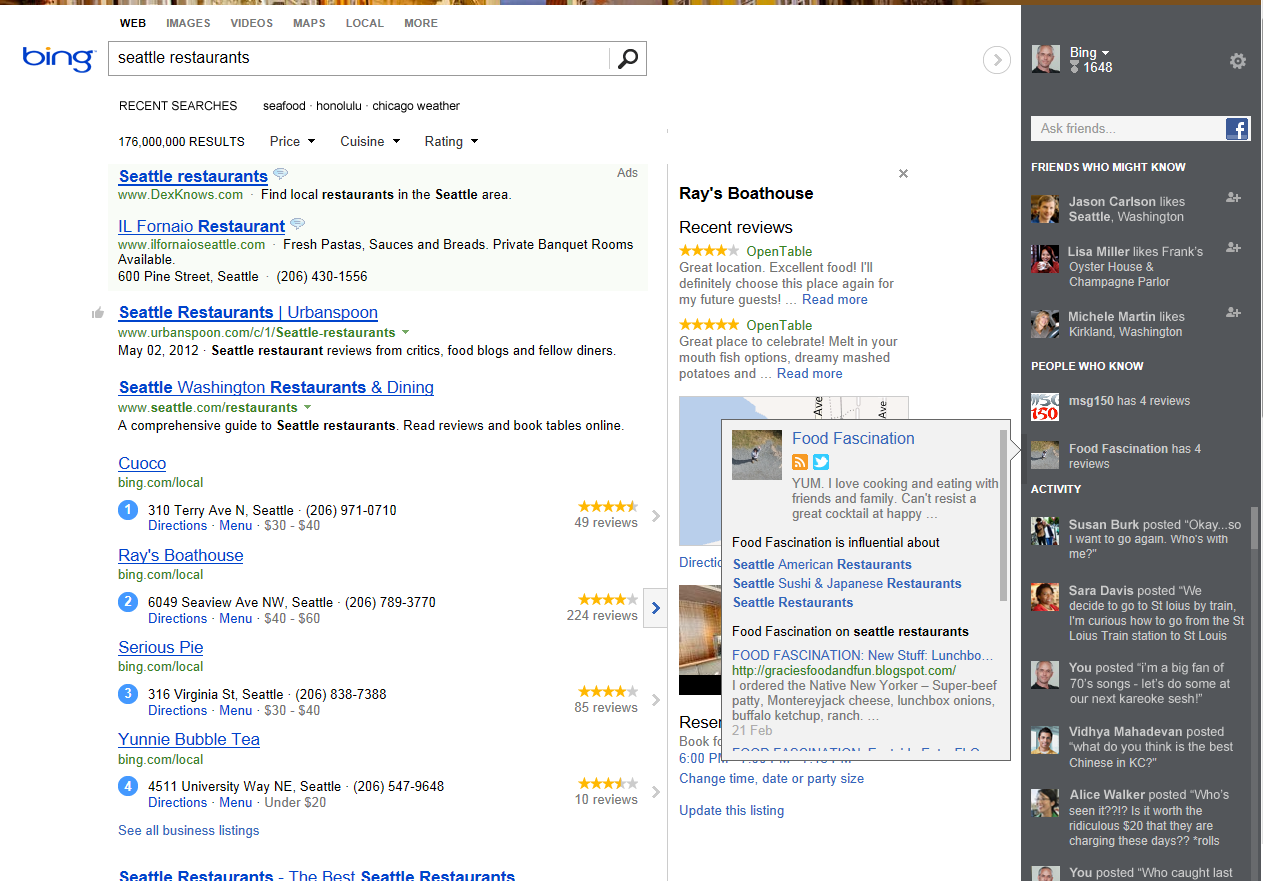Focus the search box containing 'seattle restaurants'

pos(360,58)
